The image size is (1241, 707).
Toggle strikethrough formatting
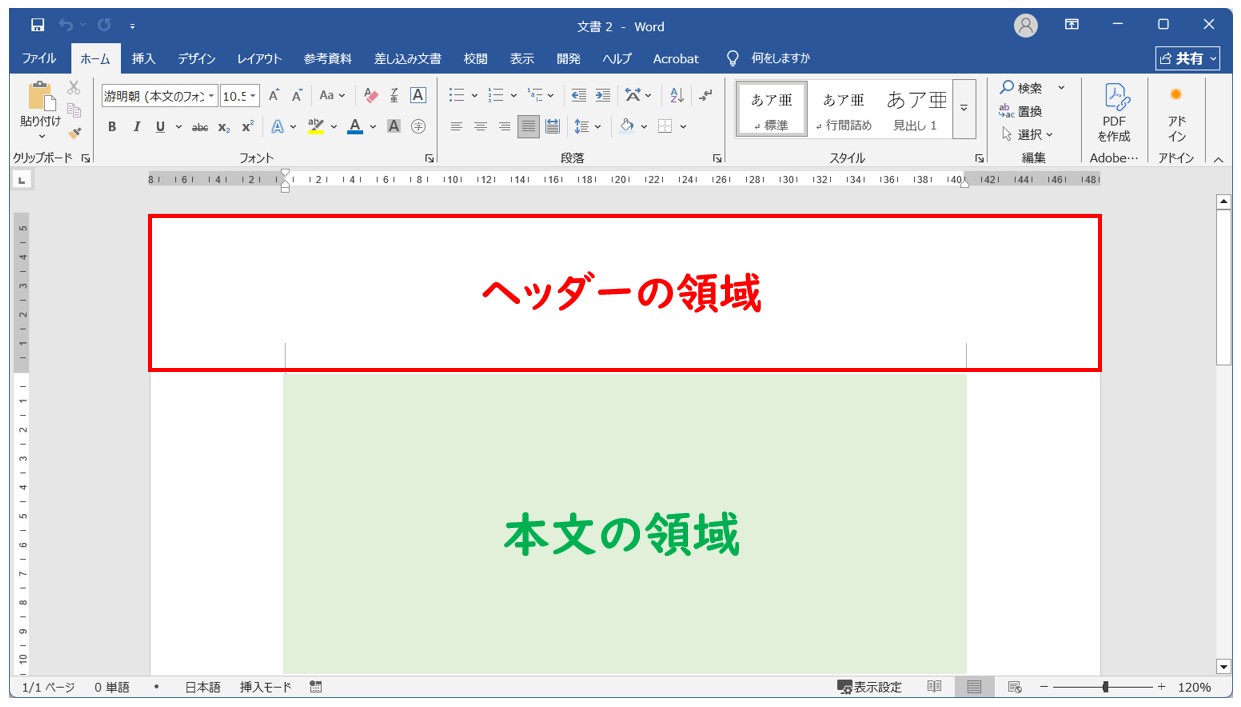point(200,127)
